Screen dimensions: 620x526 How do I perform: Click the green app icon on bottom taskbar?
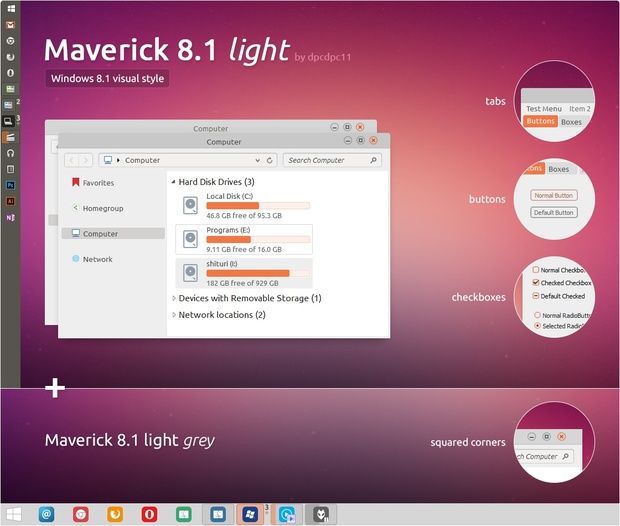pyautogui.click(x=183, y=514)
